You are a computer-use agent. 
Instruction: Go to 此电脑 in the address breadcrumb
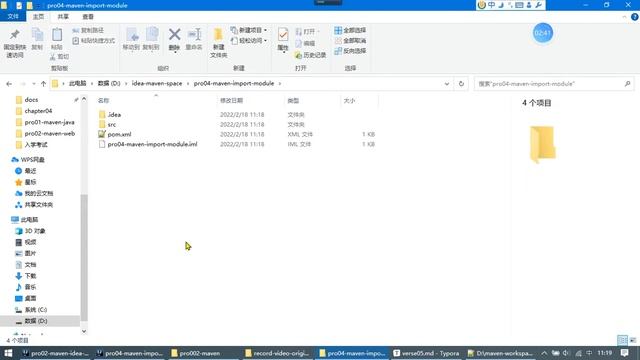[78, 84]
